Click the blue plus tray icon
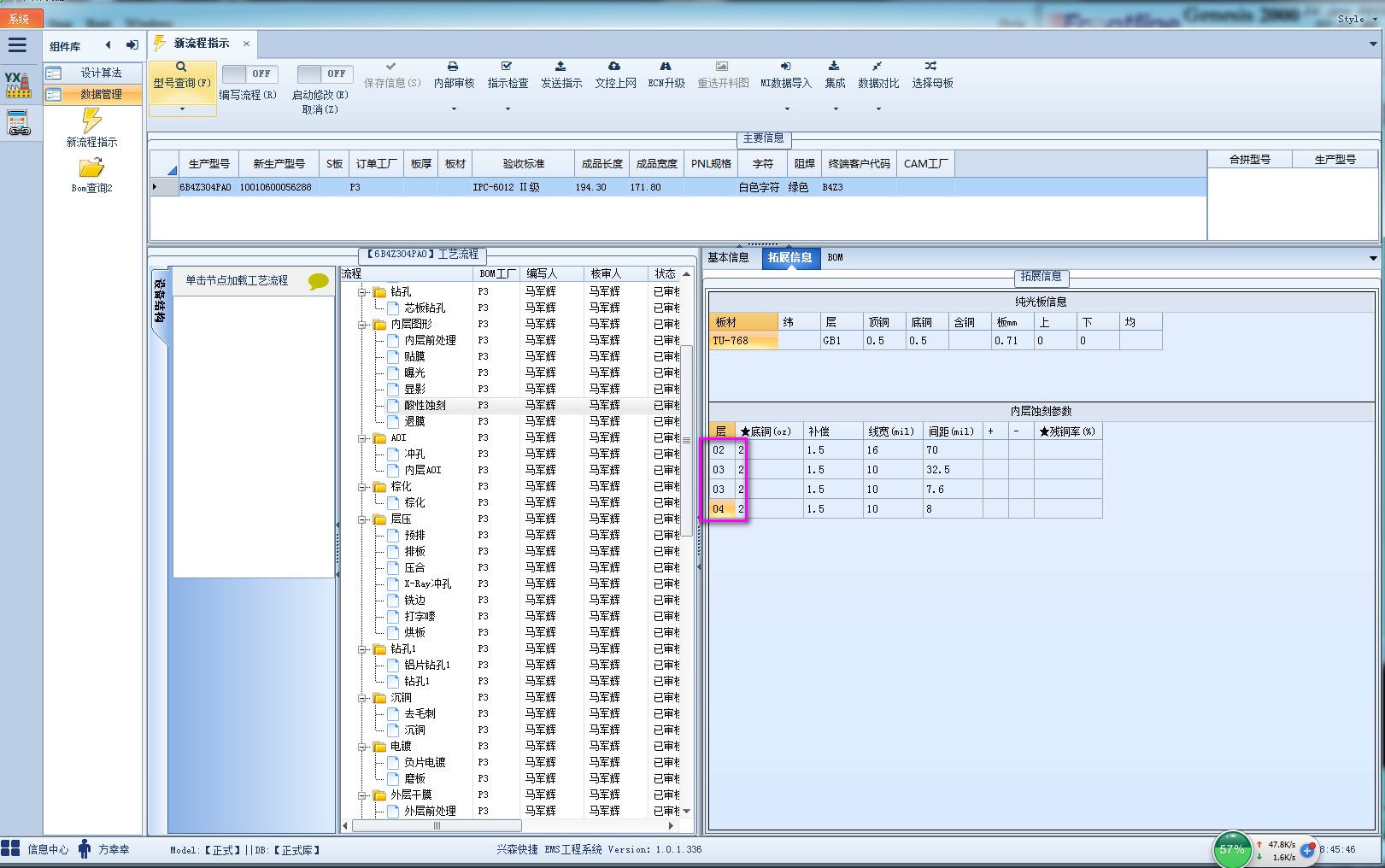 point(1307,849)
